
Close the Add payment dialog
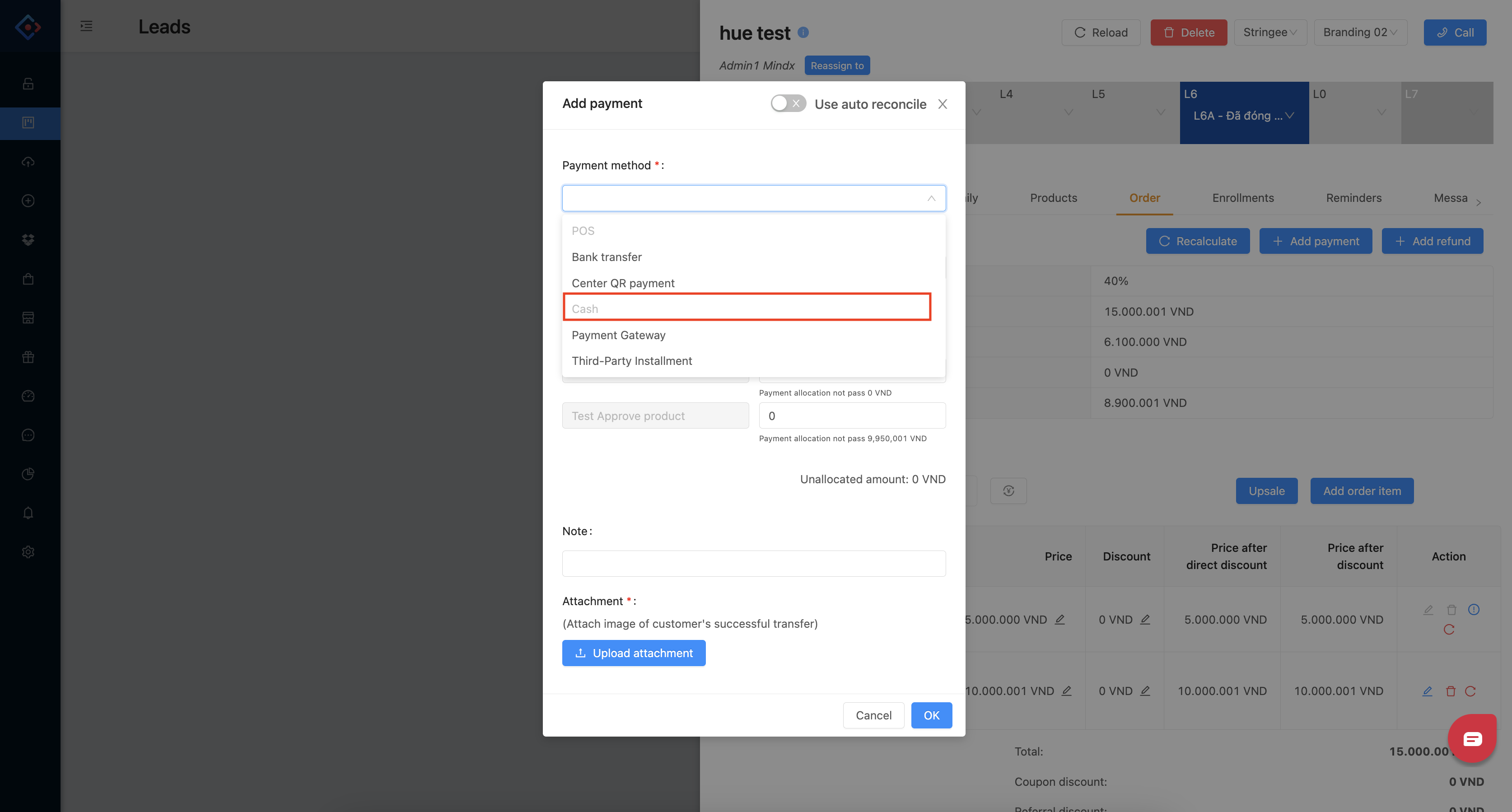(943, 104)
